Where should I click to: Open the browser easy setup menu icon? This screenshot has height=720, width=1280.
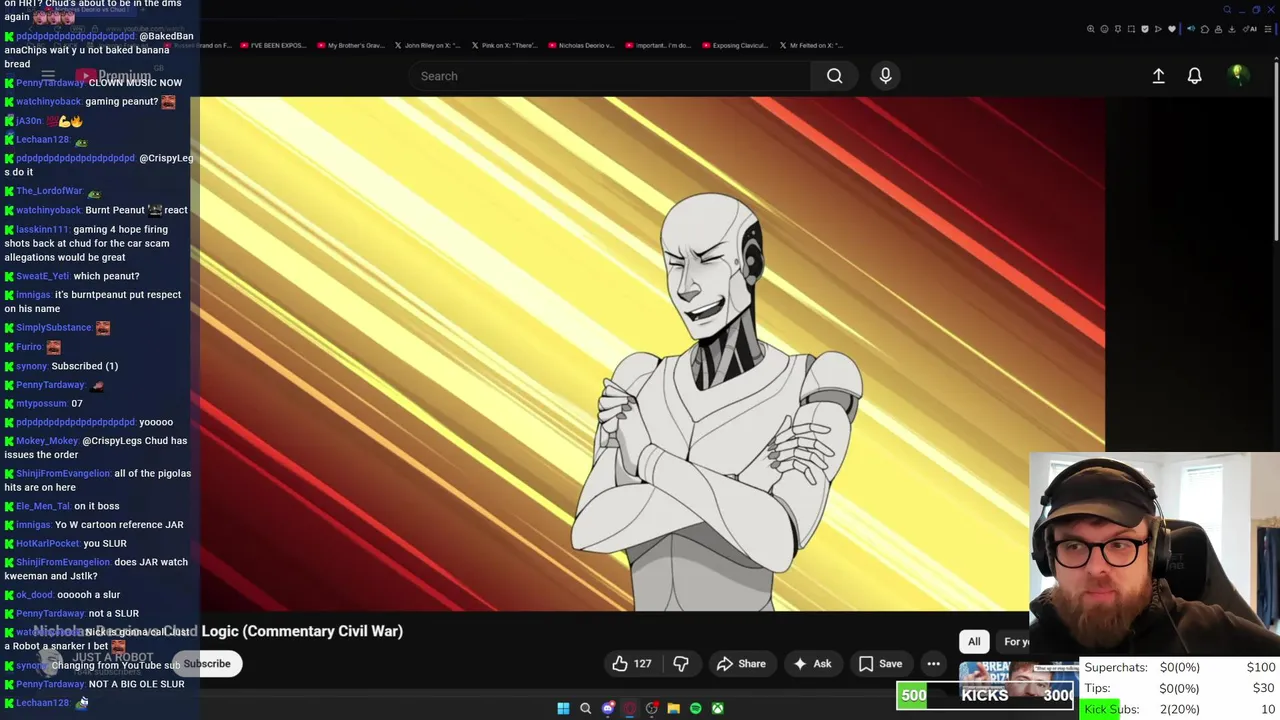[1267, 29]
